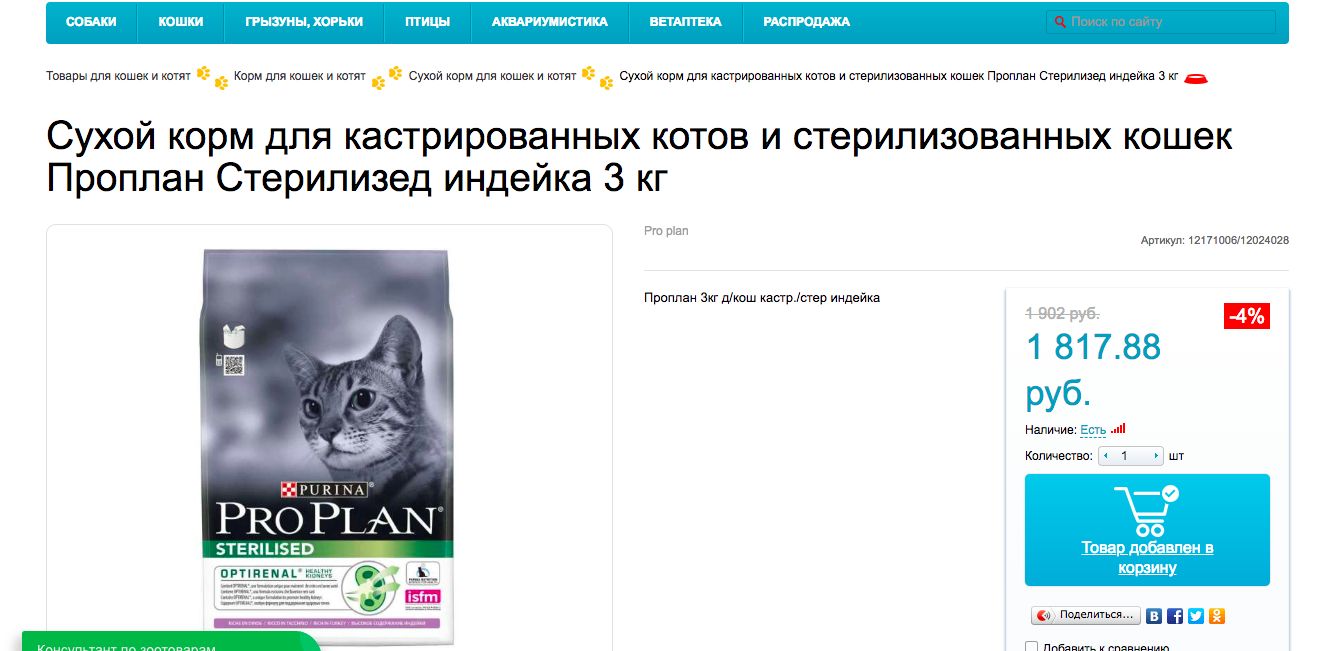Open the 'Поделиться…' share dropdown
This screenshot has height=651, width=1338.
(x=1086, y=616)
